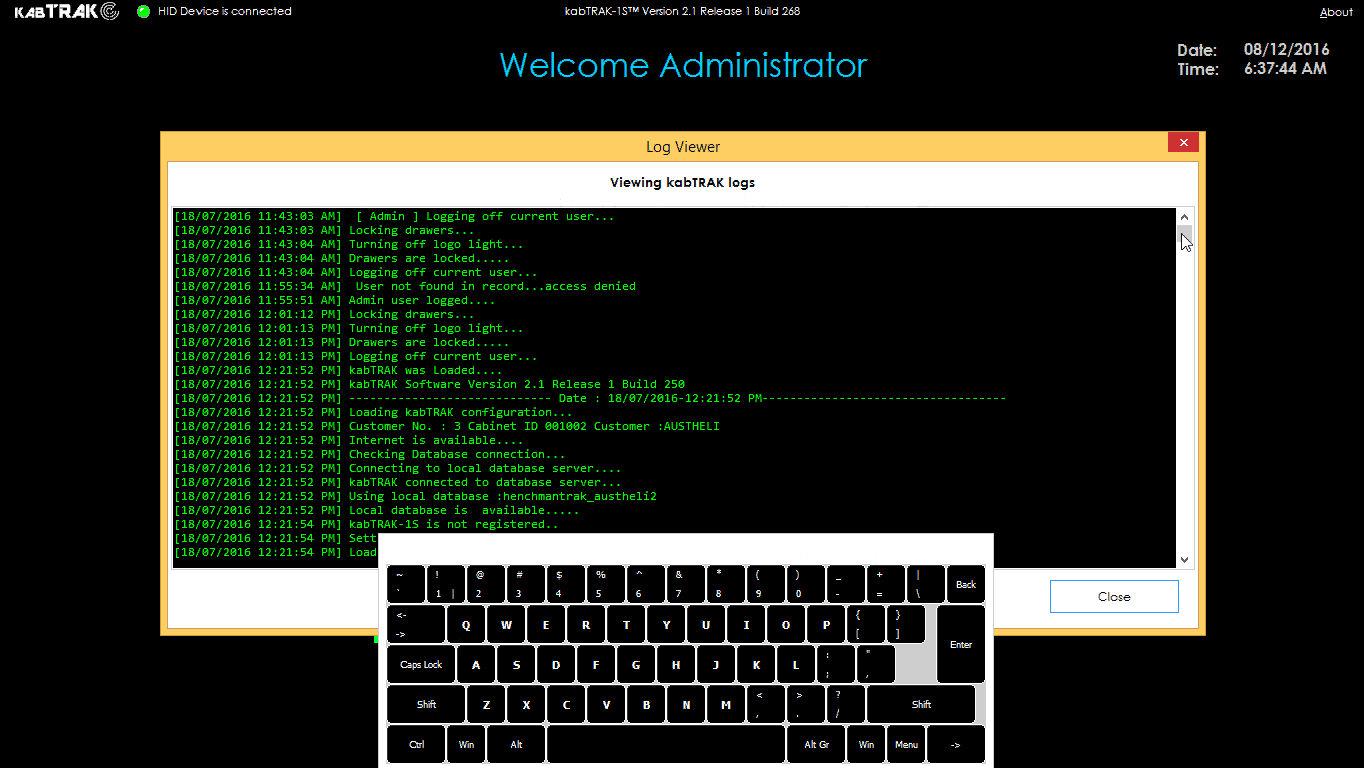Tap the Back key on on-screen keyboard
Image resolution: width=1364 pixels, height=768 pixels.
click(966, 584)
